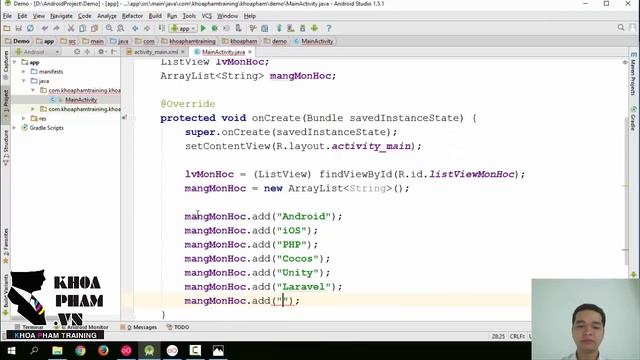Click Attach debugger to Android process icon
This screenshot has height=360, width=640.
tap(238, 28)
